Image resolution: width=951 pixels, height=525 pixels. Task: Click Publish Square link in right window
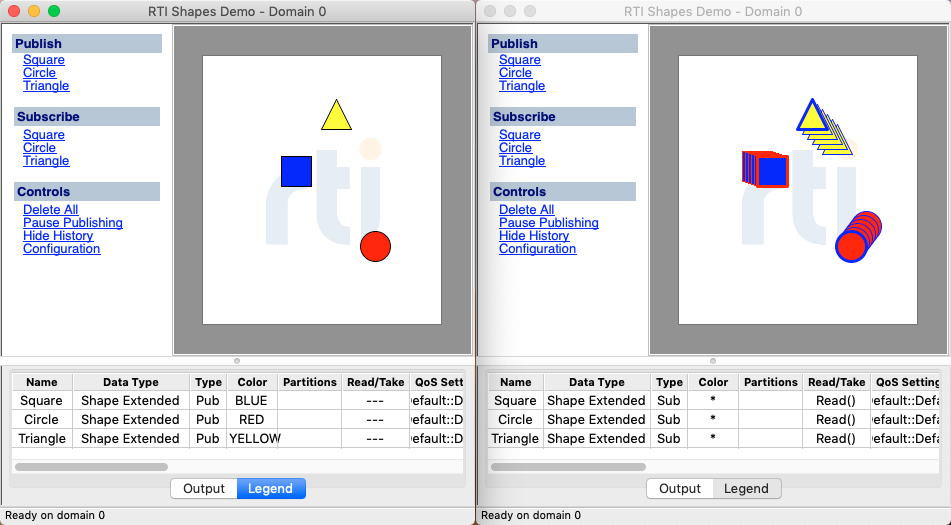point(520,59)
